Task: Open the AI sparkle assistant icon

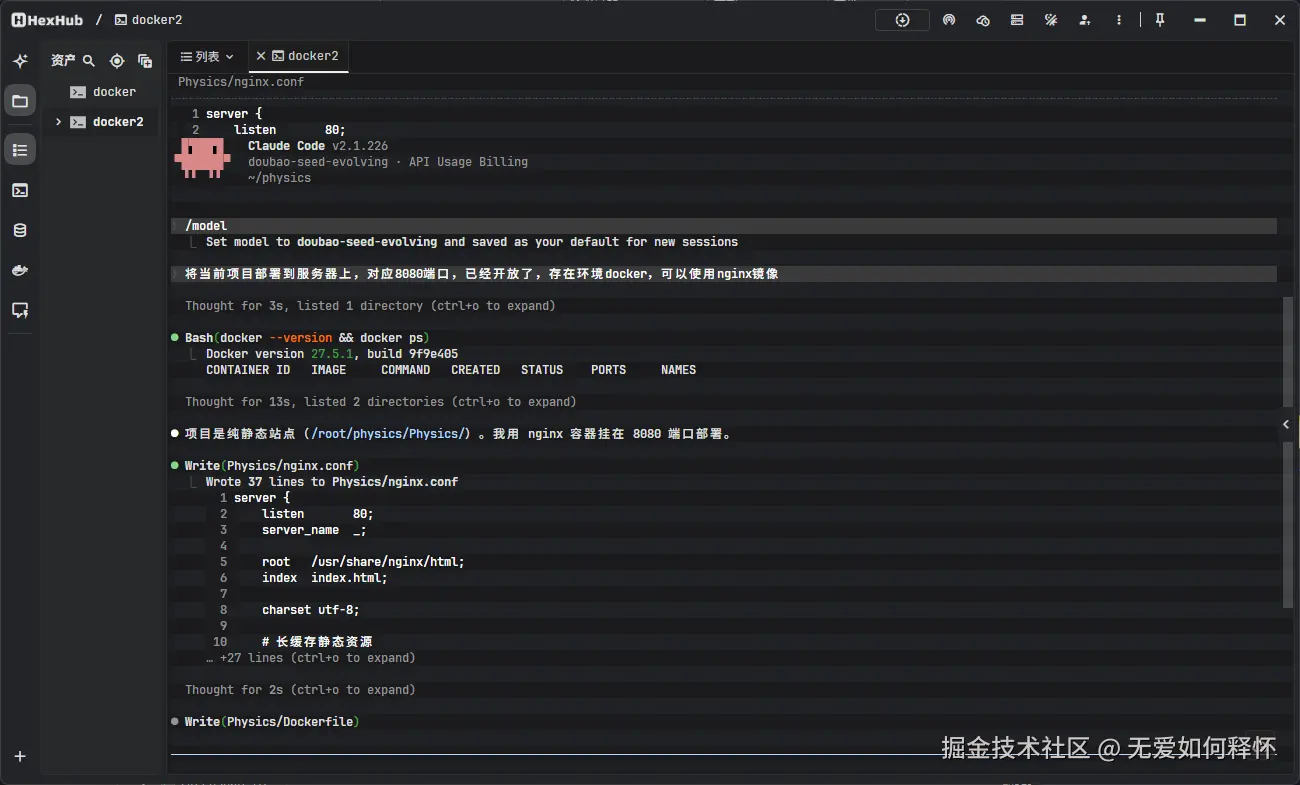Action: coord(20,61)
